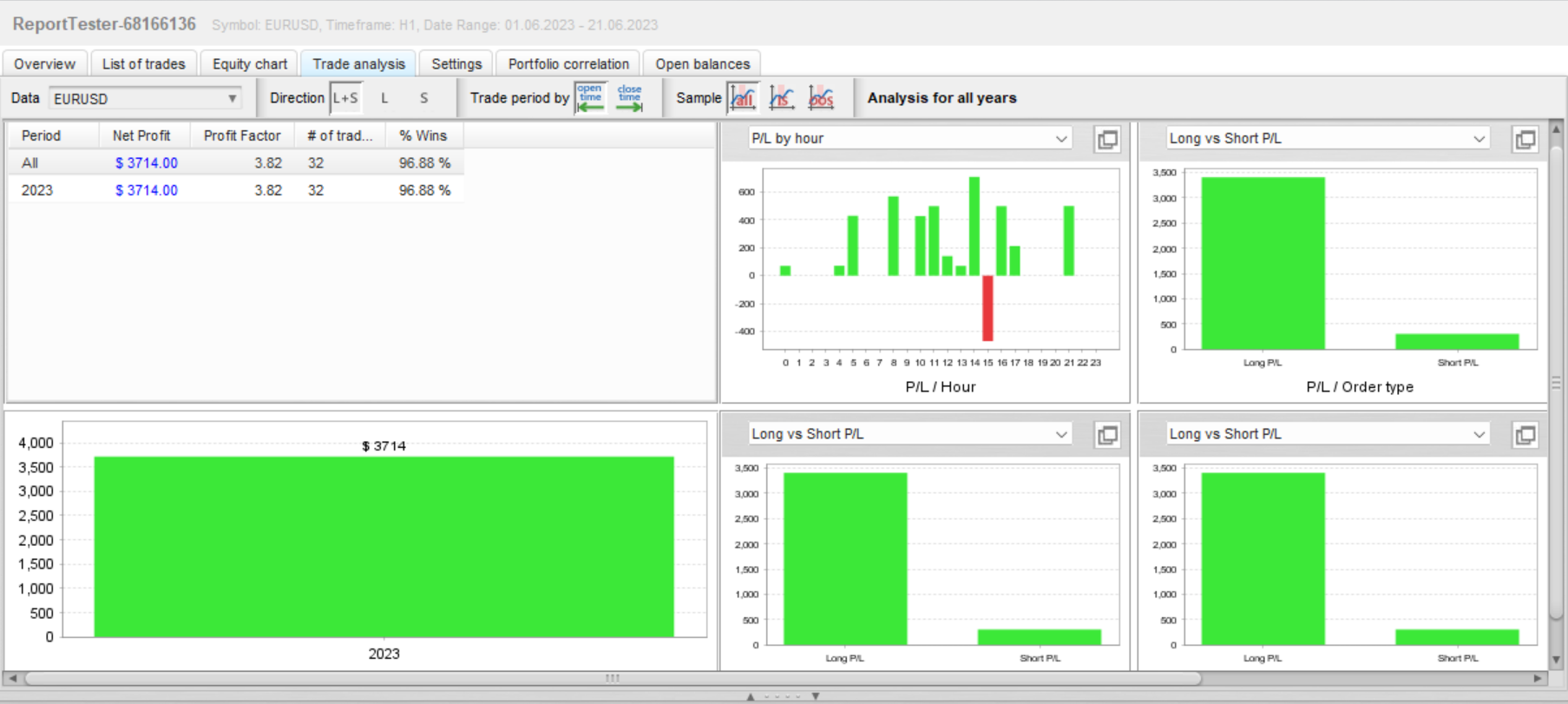Select trade period by open time icon
Image resolution: width=1568 pixels, height=704 pixels.
[x=590, y=98]
